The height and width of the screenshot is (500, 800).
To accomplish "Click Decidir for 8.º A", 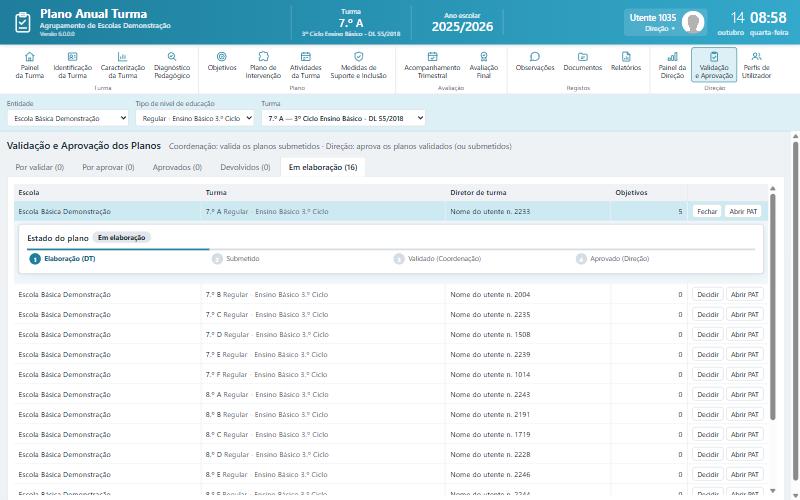I will pyautogui.click(x=708, y=394).
